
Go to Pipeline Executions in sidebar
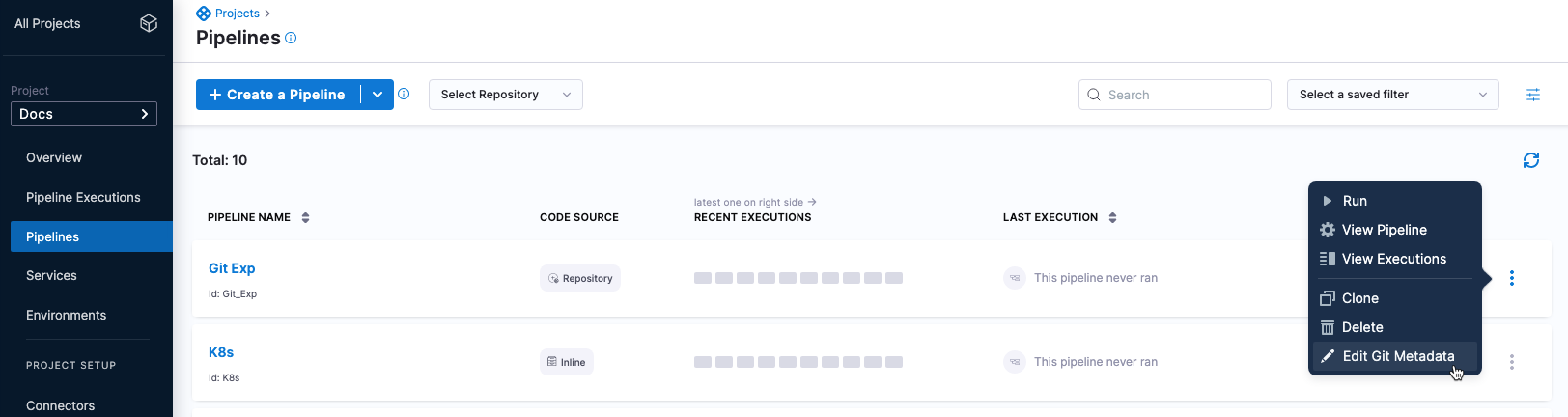(x=83, y=197)
